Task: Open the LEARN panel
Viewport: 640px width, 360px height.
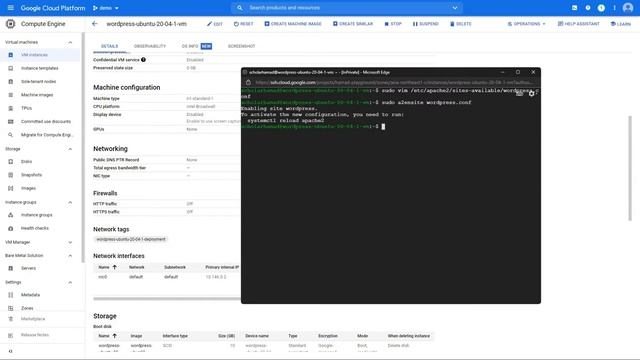Action: click(x=620, y=24)
